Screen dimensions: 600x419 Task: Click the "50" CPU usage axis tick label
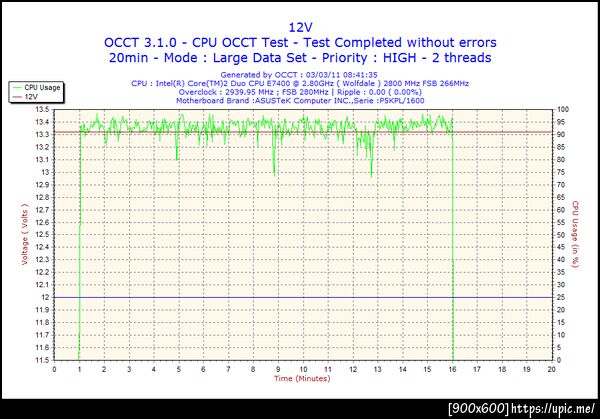[x=561, y=235]
